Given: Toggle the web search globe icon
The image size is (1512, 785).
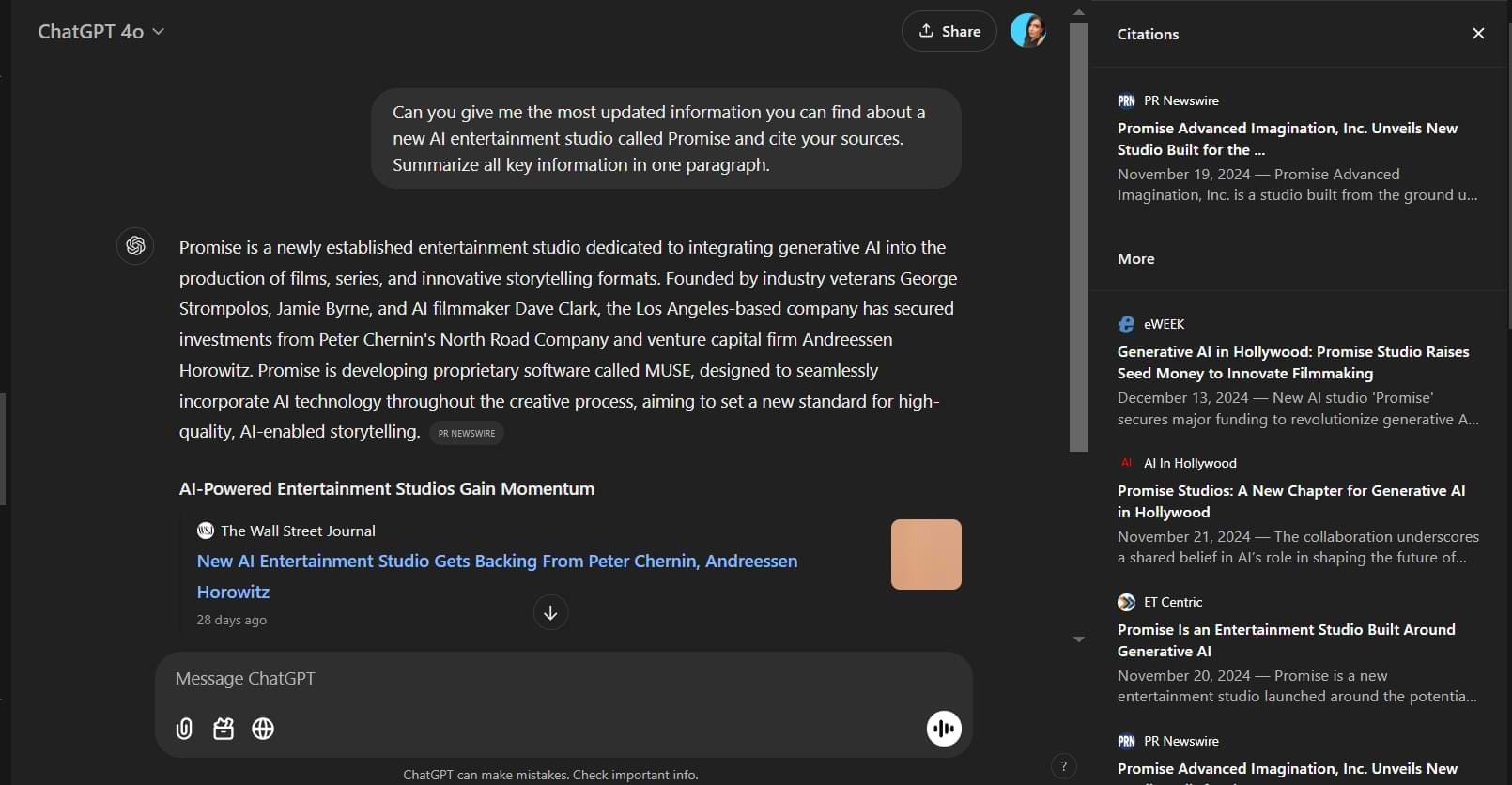Looking at the screenshot, I should click(x=263, y=729).
